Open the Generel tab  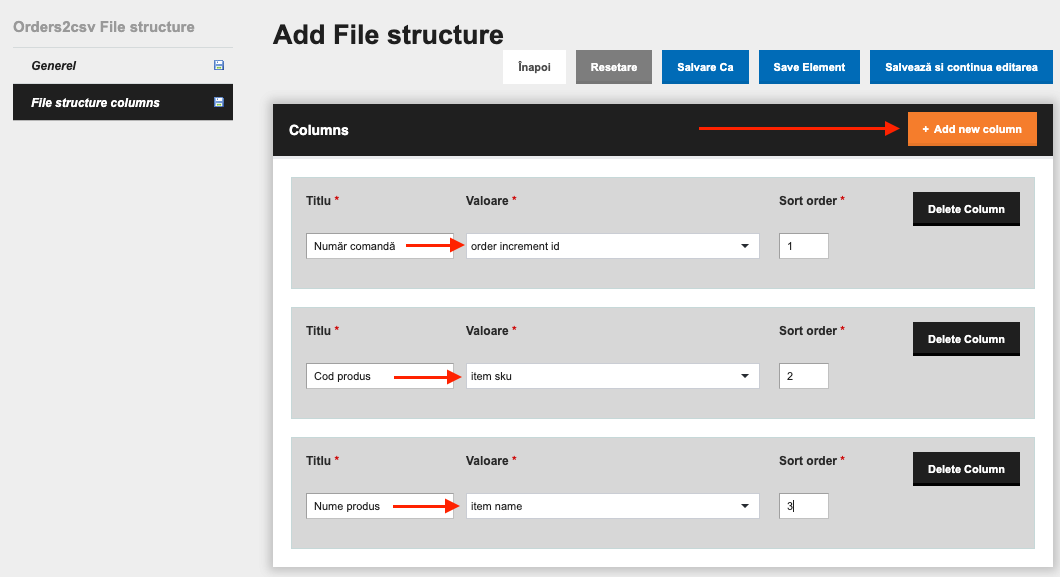pyautogui.click(x=123, y=66)
